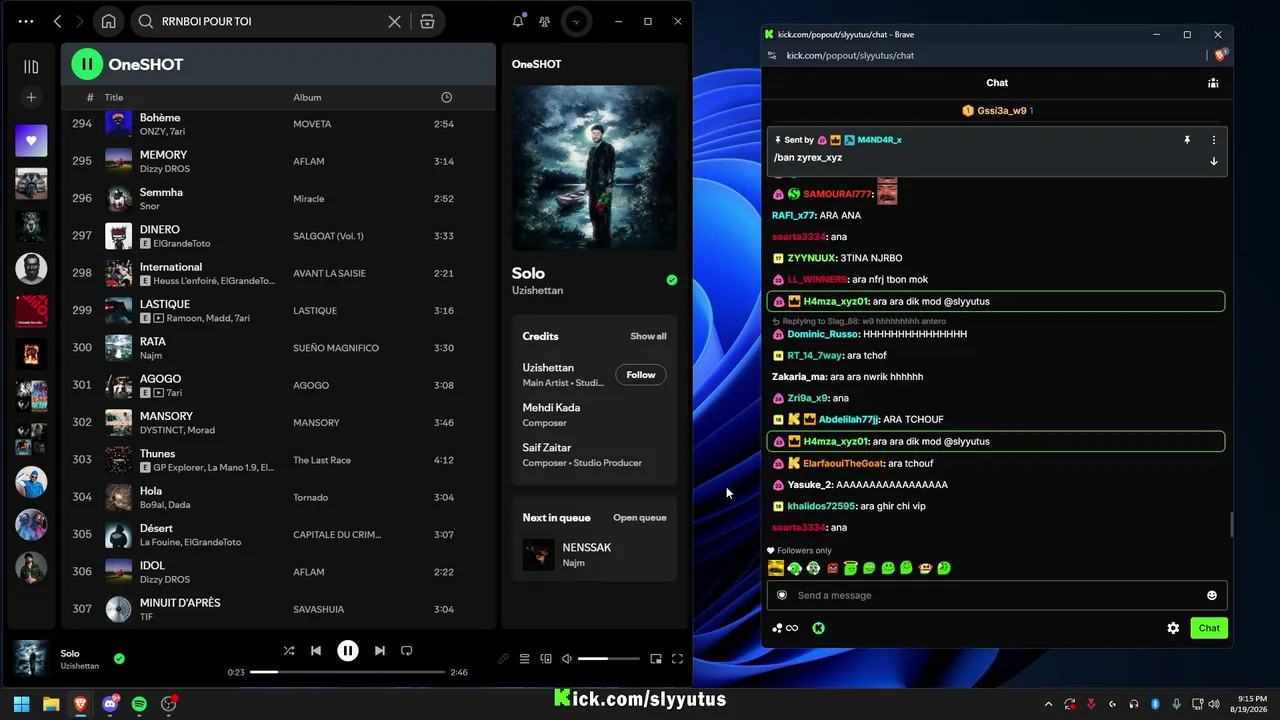Open site settings icon in Brave address bar
The image size is (1280, 720).
click(x=770, y=55)
